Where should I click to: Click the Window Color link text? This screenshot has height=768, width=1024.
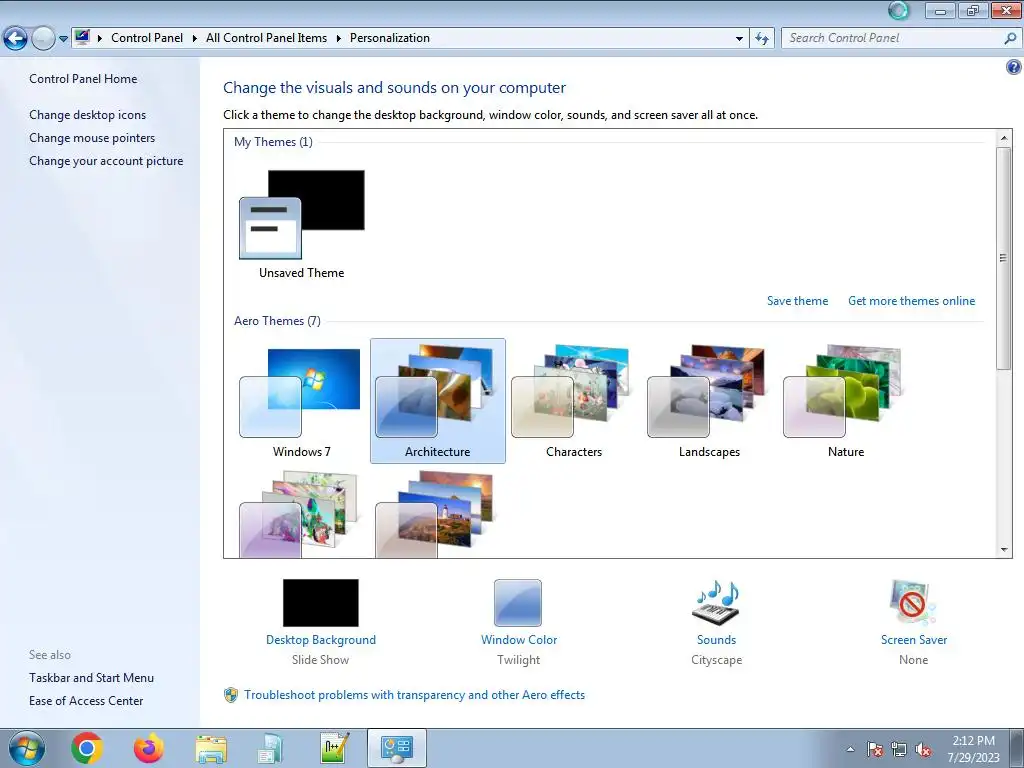(x=519, y=640)
